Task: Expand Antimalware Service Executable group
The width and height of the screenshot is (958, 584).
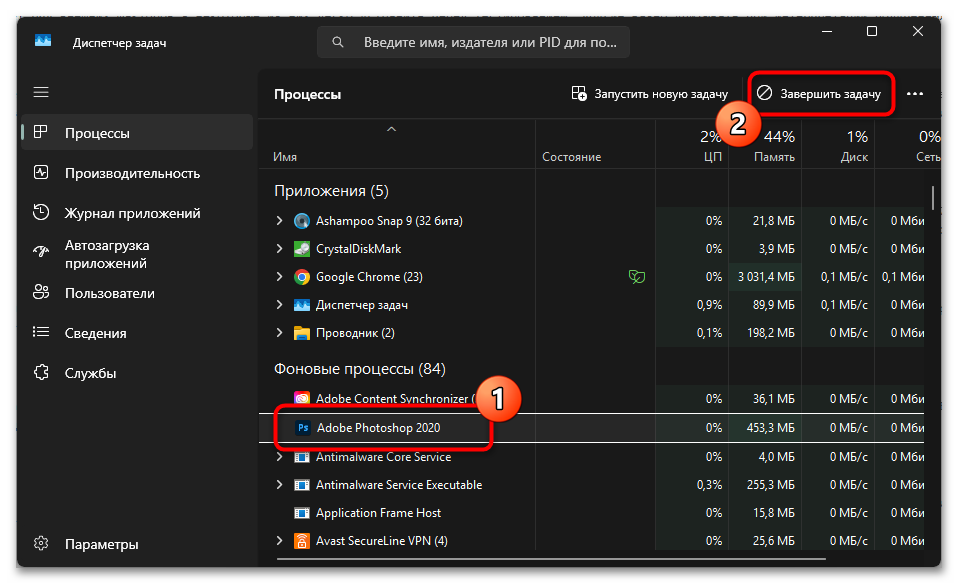Action: (x=280, y=485)
